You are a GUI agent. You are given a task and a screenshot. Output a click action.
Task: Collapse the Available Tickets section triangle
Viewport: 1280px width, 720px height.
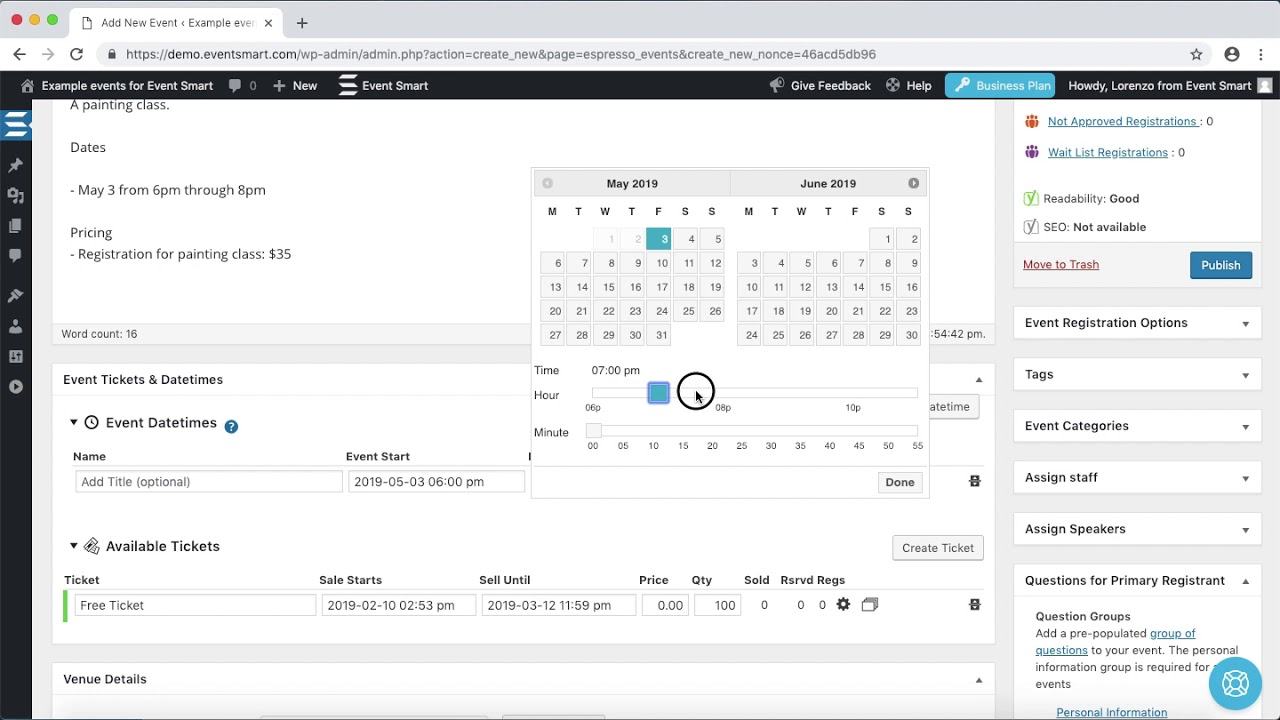coord(73,546)
